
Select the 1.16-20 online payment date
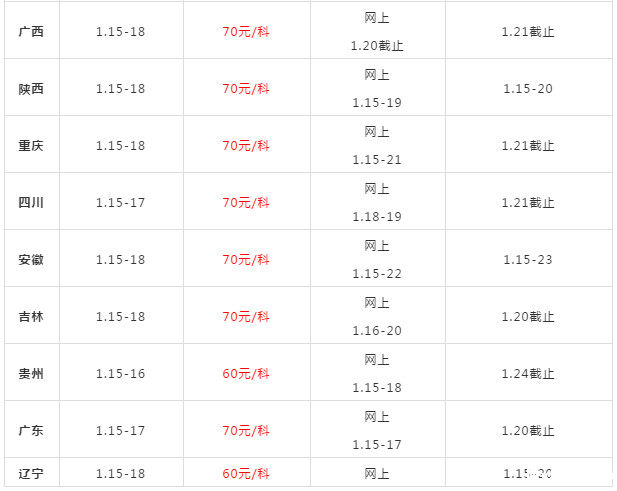coord(377,330)
